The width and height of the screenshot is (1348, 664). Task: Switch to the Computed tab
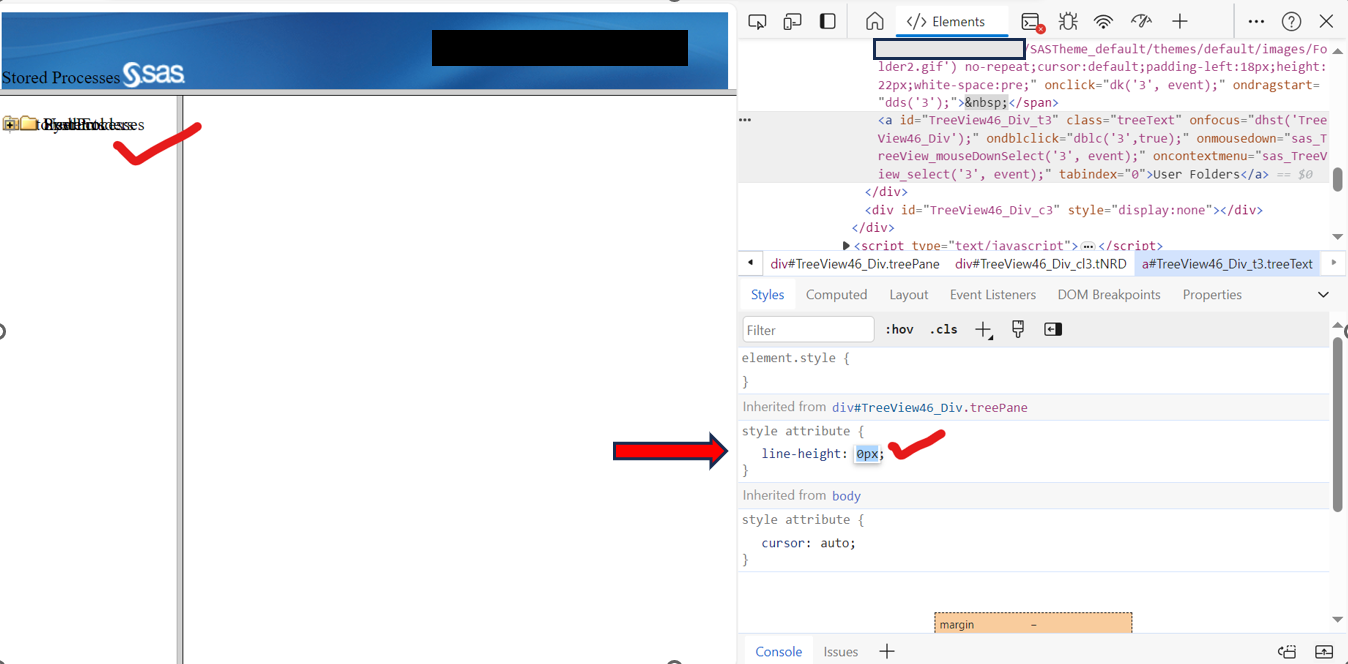(x=836, y=294)
